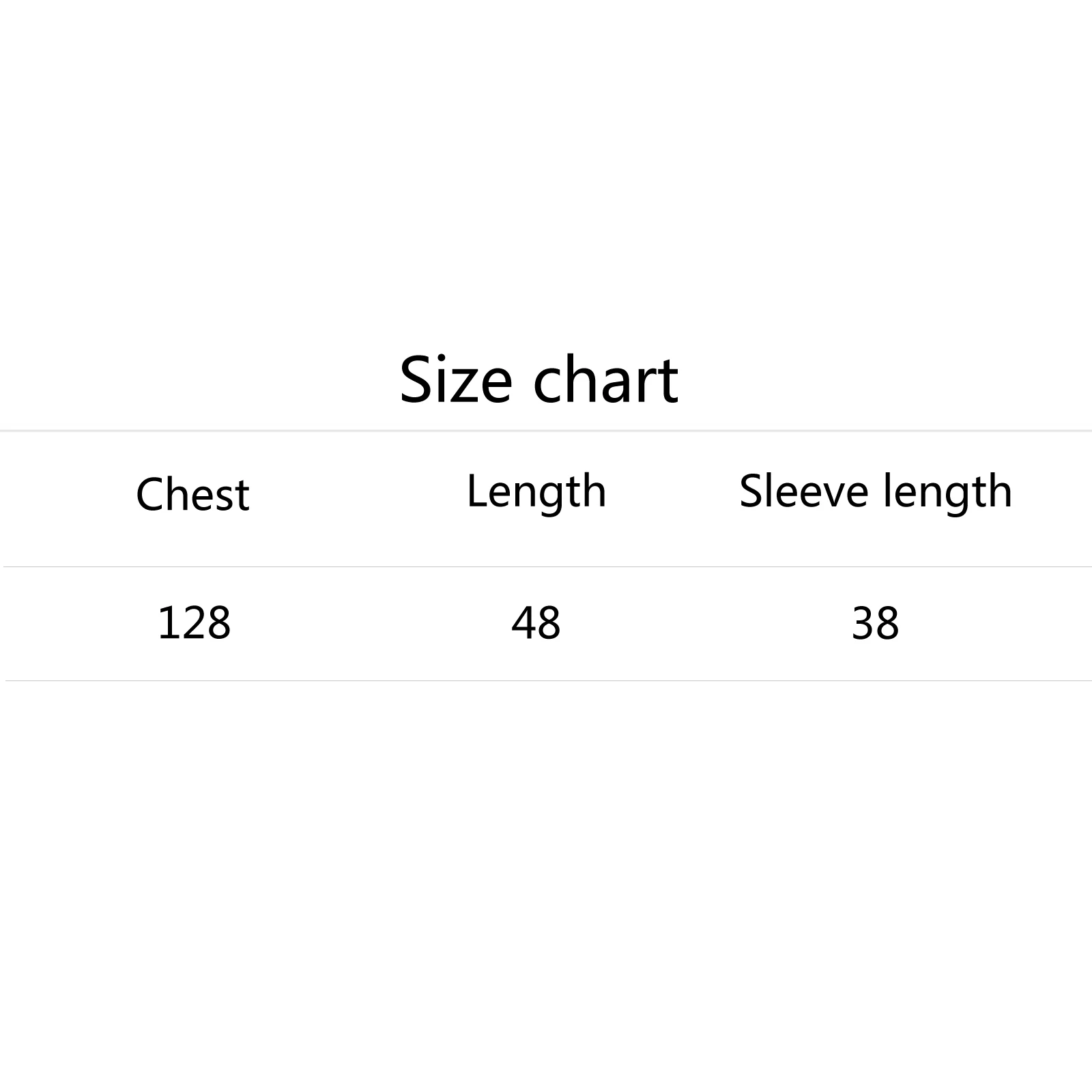Screen dimensions: 1092x1092
Task: Click the "Size chart" title
Action: [x=538, y=379]
